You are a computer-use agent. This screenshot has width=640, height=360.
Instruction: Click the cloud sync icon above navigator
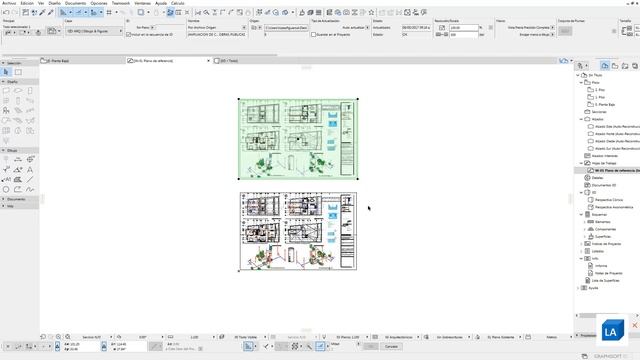[x=564, y=61]
